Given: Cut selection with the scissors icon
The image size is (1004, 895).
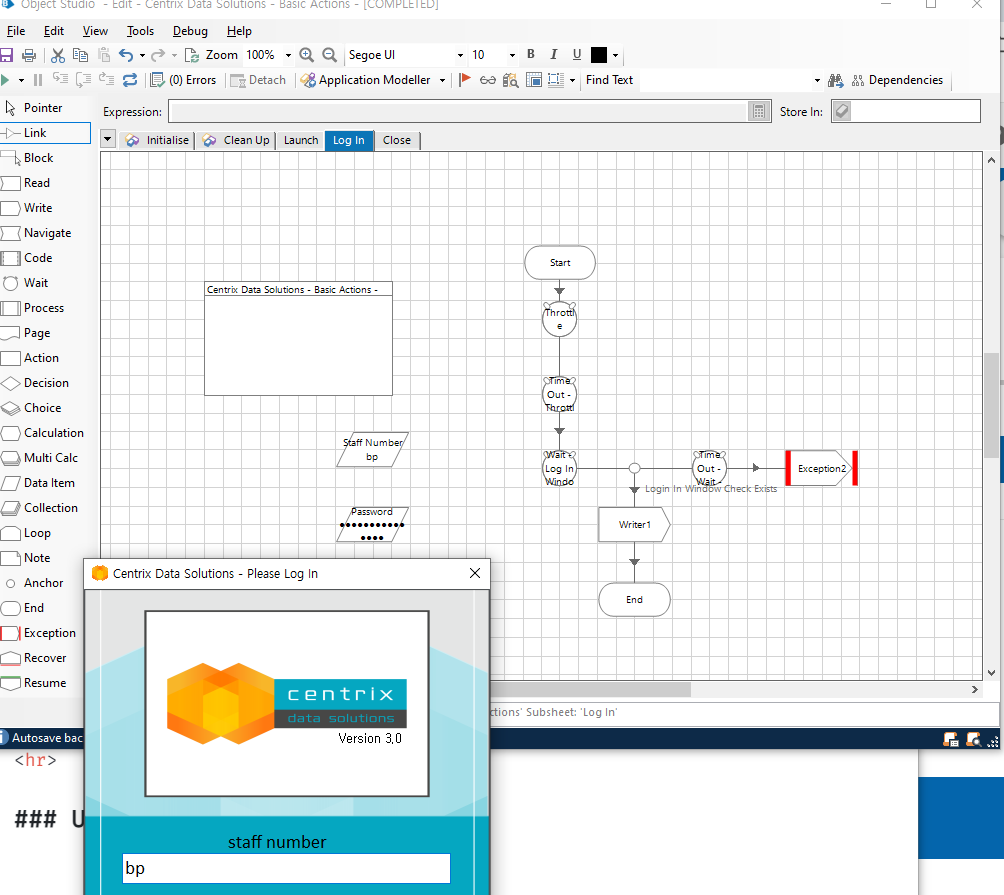Looking at the screenshot, I should [58, 55].
